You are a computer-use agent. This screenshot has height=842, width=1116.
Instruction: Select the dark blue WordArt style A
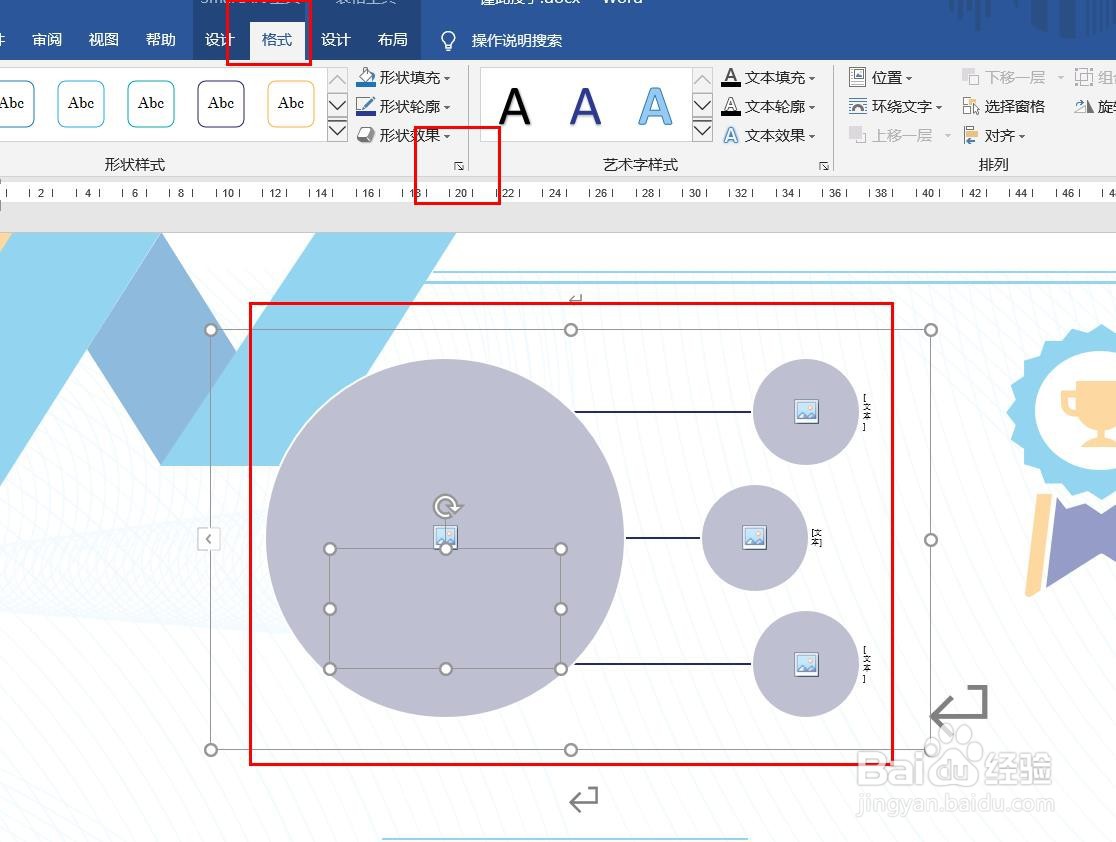click(584, 108)
